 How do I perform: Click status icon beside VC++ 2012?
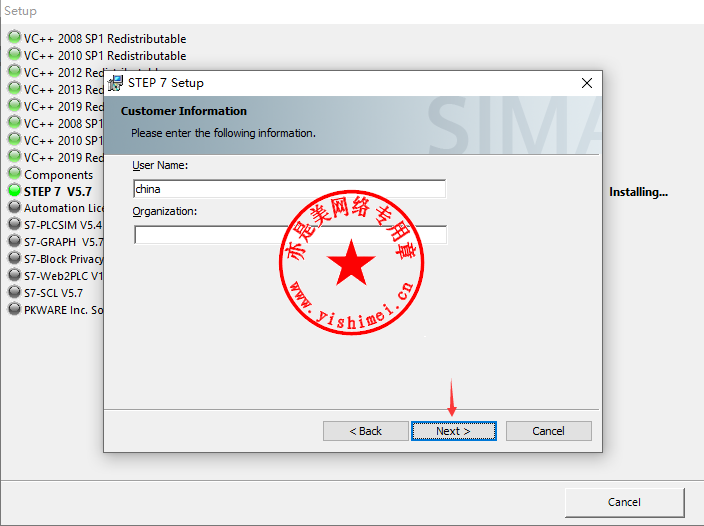pyautogui.click(x=14, y=71)
